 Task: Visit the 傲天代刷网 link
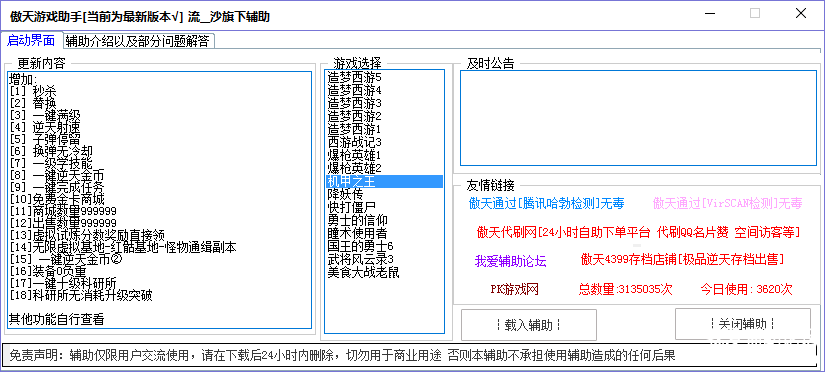pyautogui.click(x=638, y=232)
